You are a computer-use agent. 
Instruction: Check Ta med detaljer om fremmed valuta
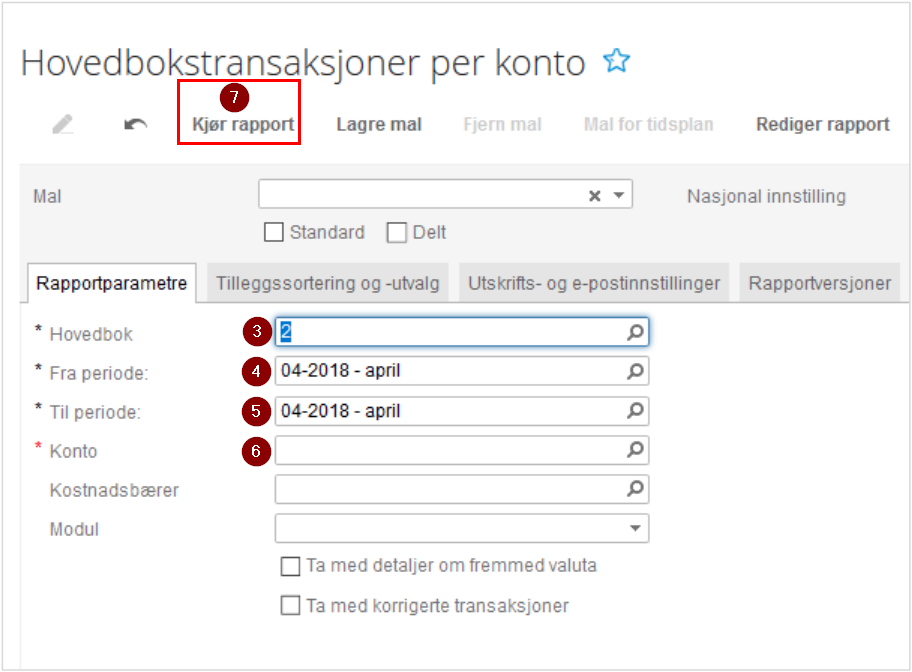290,566
